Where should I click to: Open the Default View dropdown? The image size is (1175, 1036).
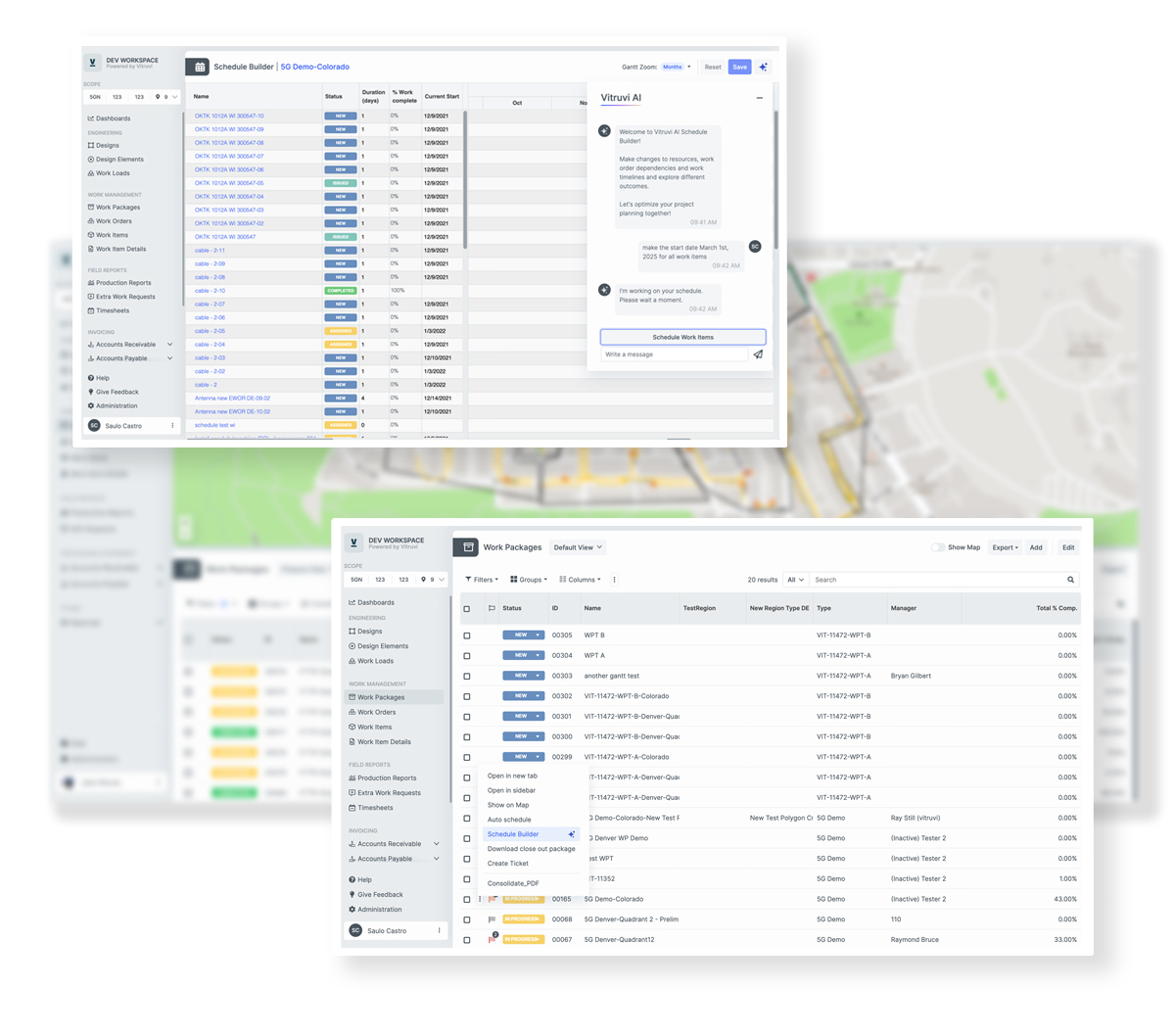[x=577, y=547]
